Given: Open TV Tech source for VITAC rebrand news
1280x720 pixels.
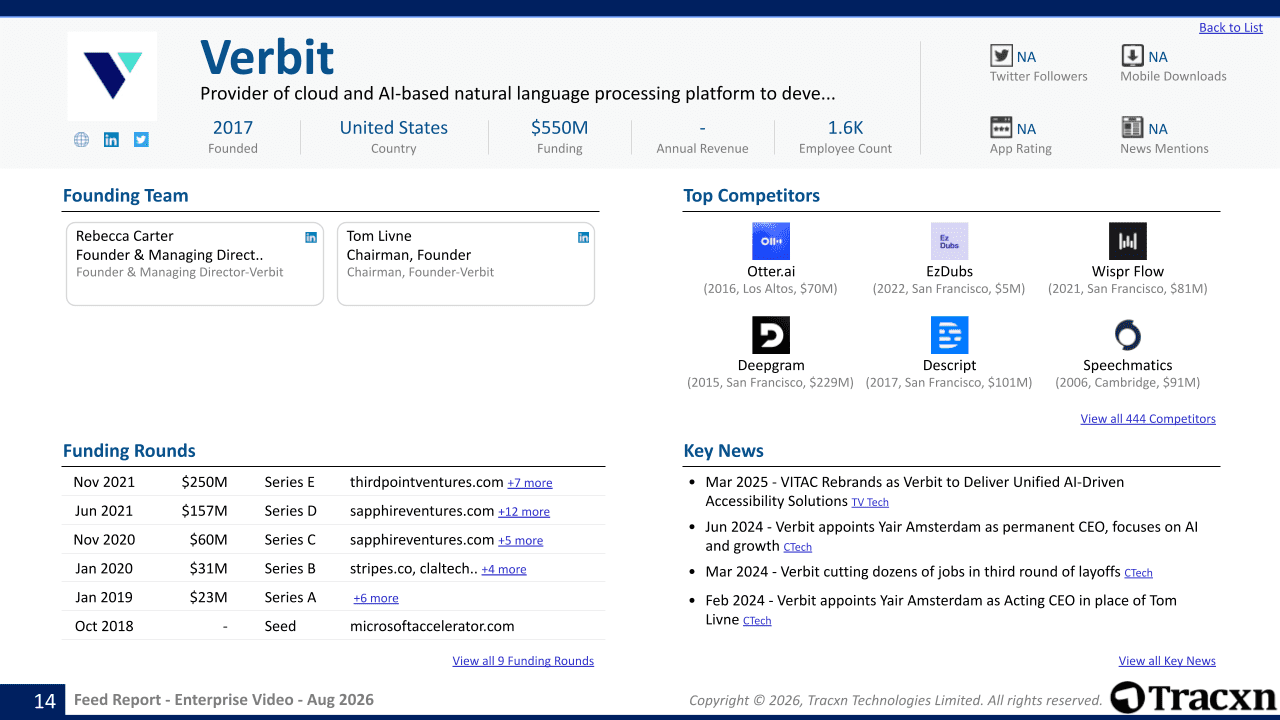Looking at the screenshot, I should [870, 503].
